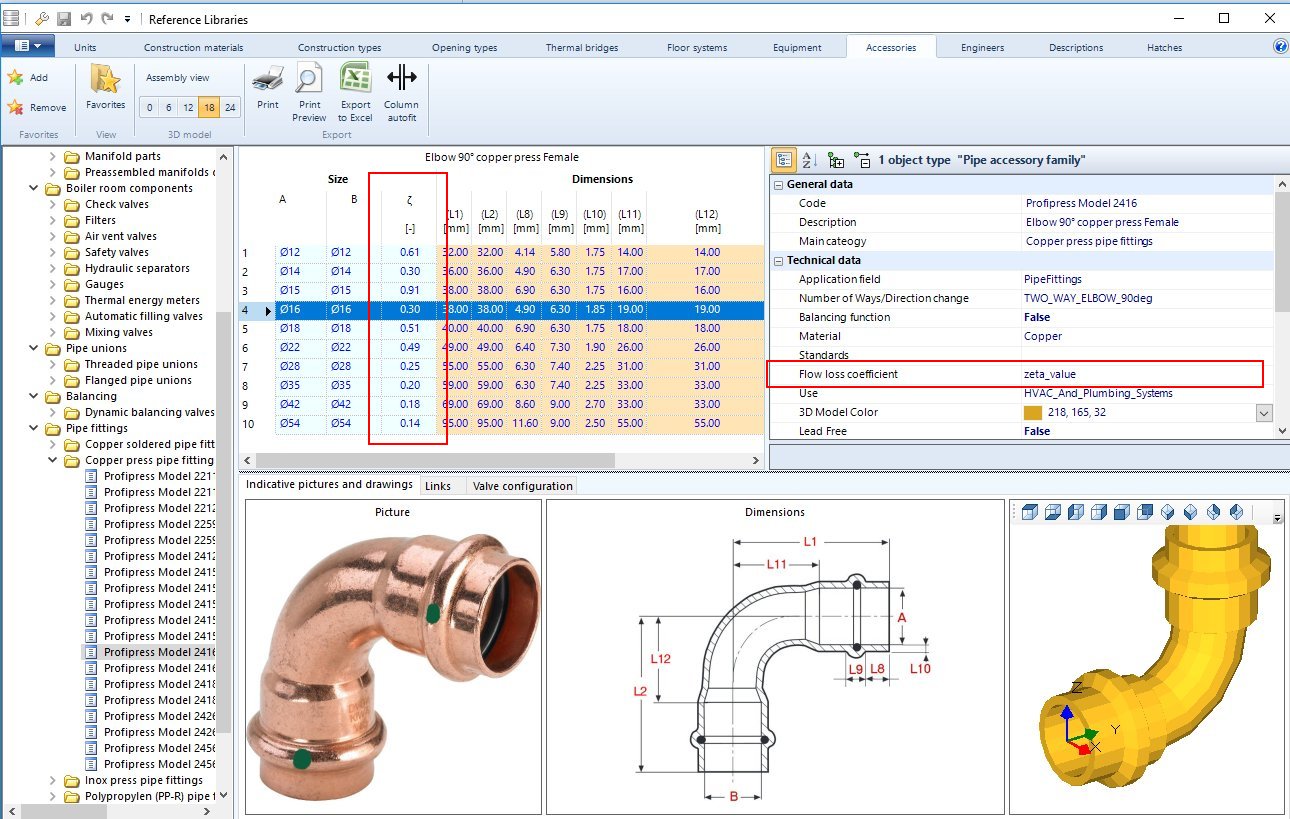Select the front view cube icon

tap(1122, 512)
